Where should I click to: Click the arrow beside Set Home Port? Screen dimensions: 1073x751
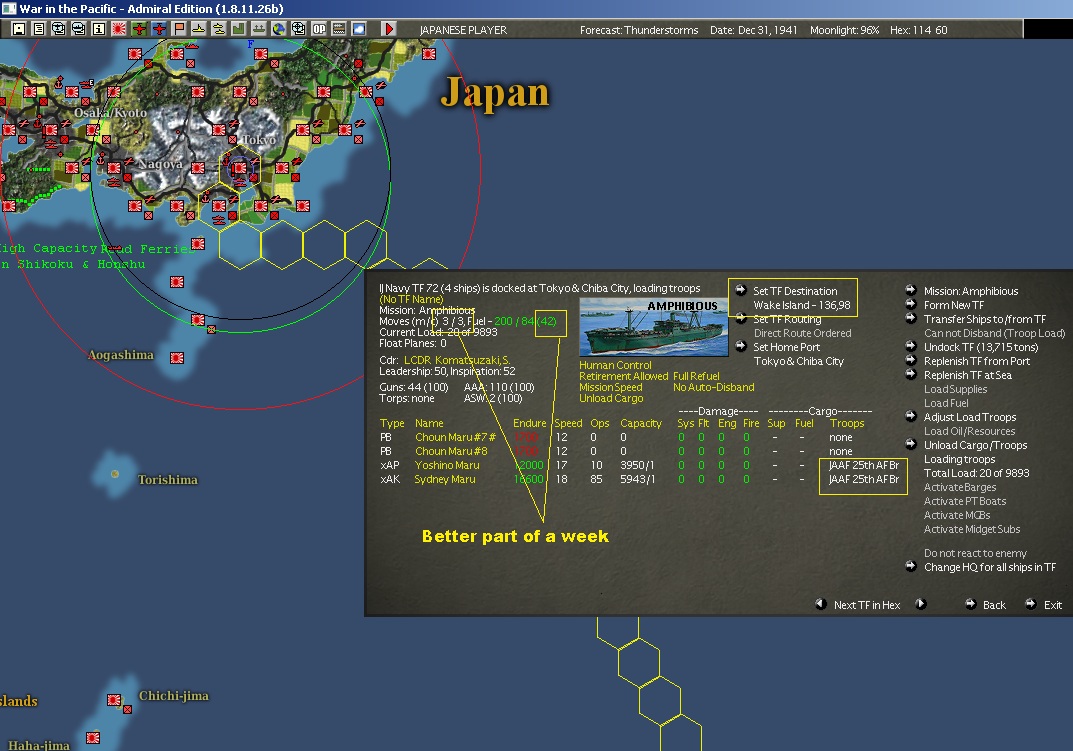click(740, 346)
